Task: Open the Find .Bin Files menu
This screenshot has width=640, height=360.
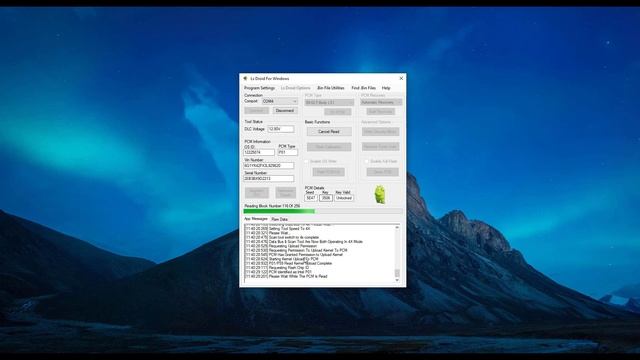Action: [363, 88]
